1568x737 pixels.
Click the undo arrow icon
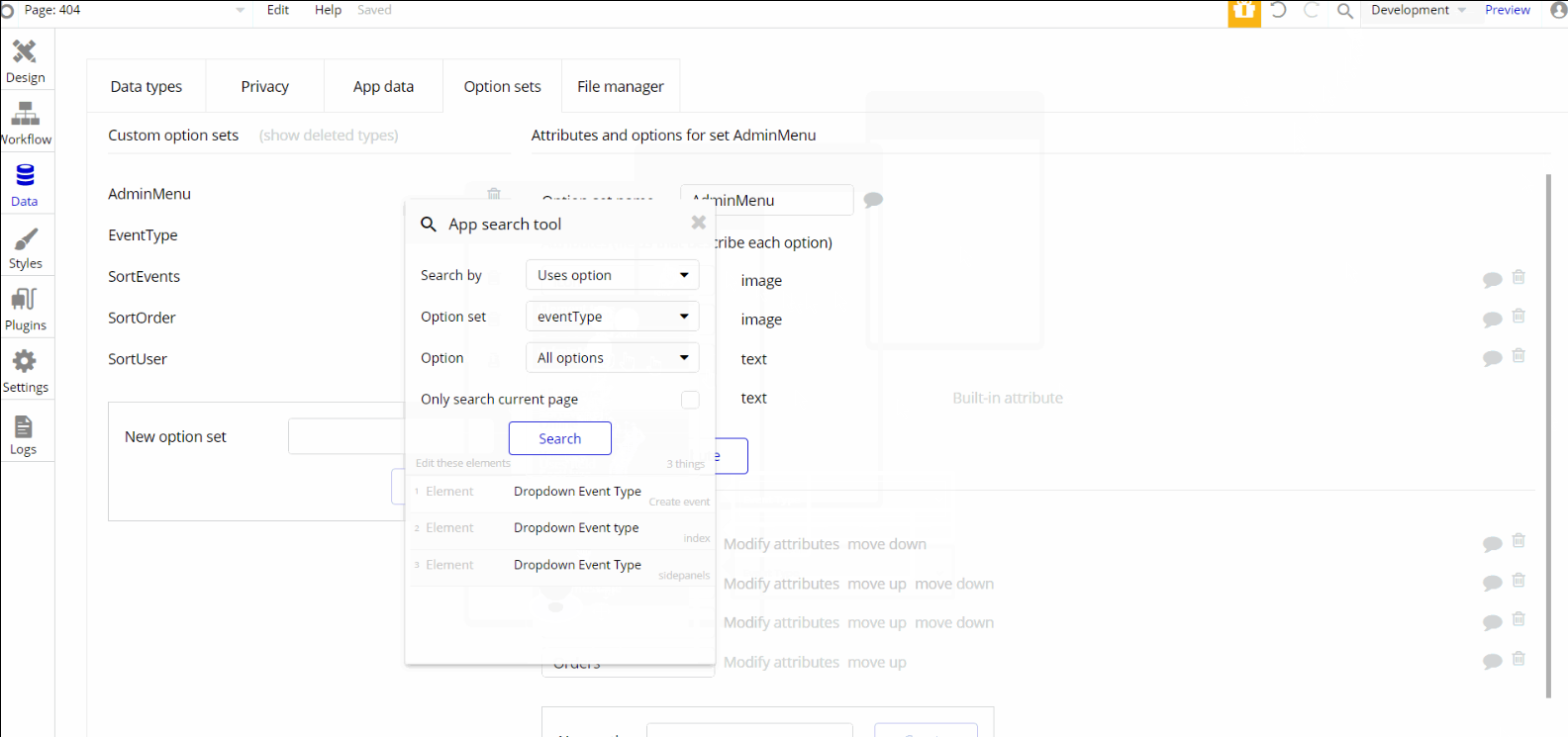(x=1279, y=10)
